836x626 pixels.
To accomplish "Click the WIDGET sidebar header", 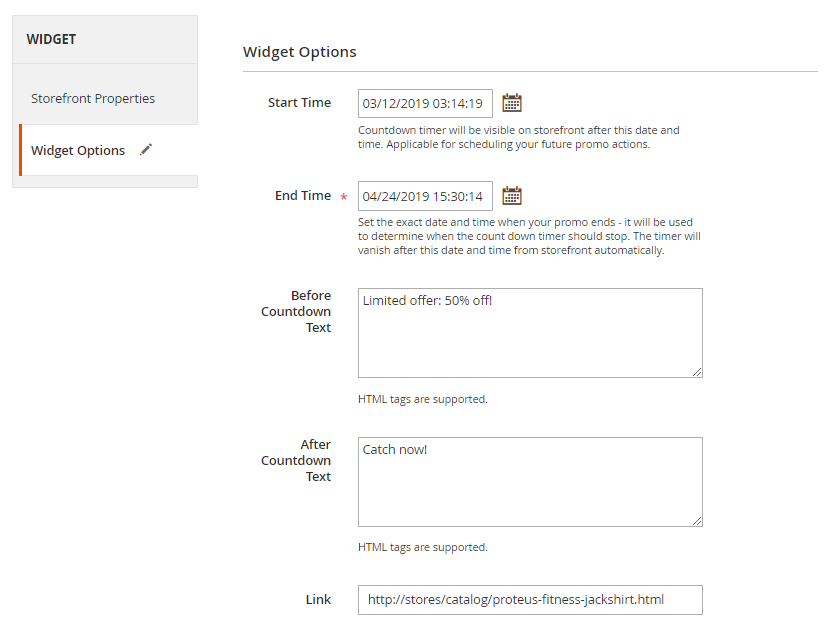I will pyautogui.click(x=51, y=40).
